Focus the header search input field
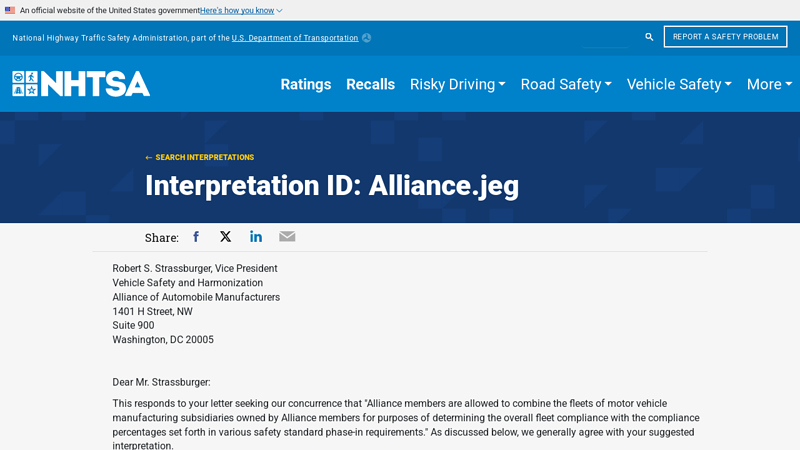Image resolution: width=800 pixels, height=450 pixels. pos(605,37)
